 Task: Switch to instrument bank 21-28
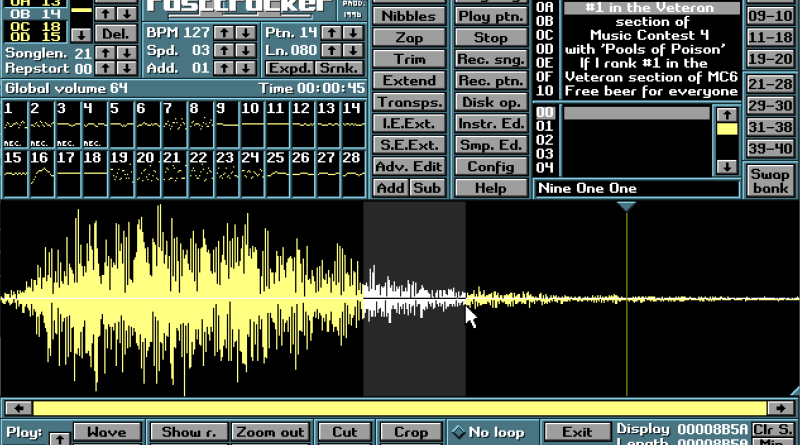click(770, 84)
